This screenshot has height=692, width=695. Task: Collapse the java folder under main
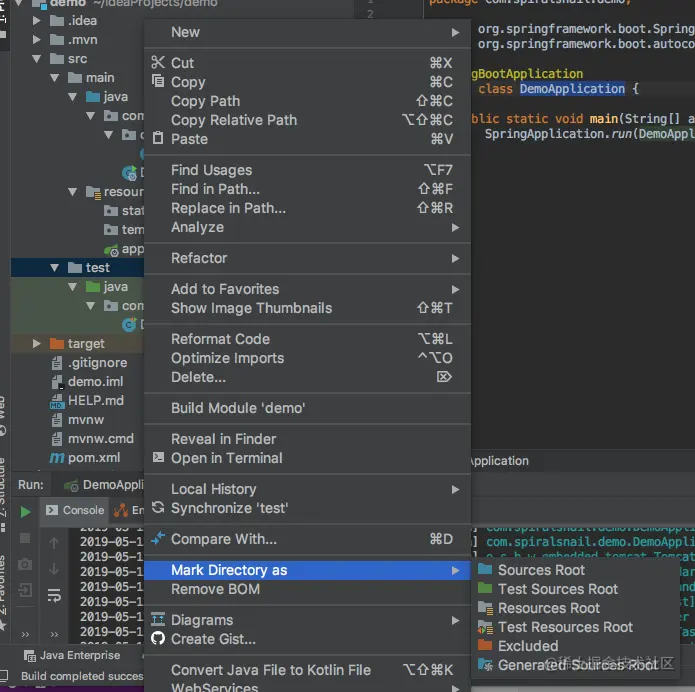[73, 97]
